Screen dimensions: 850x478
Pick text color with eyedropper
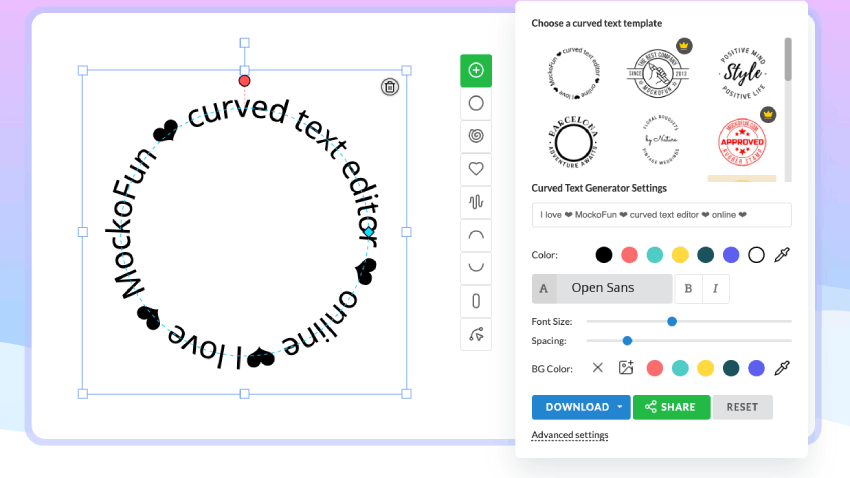pyautogui.click(x=782, y=255)
